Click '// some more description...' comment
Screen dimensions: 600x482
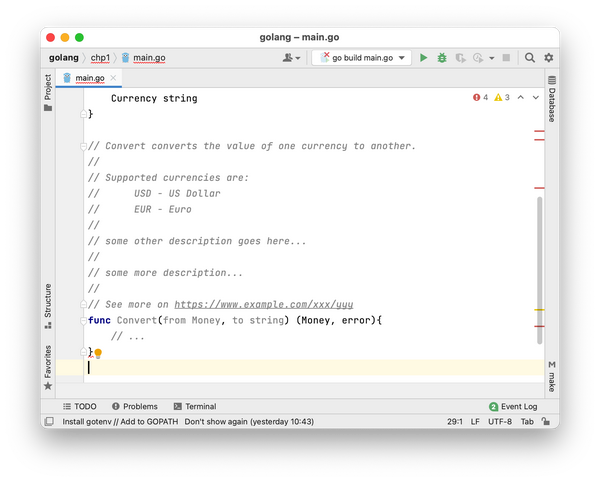[165, 273]
